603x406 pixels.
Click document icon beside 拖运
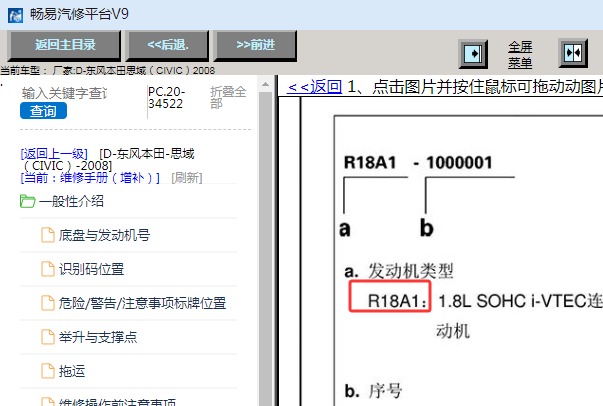[x=48, y=371]
